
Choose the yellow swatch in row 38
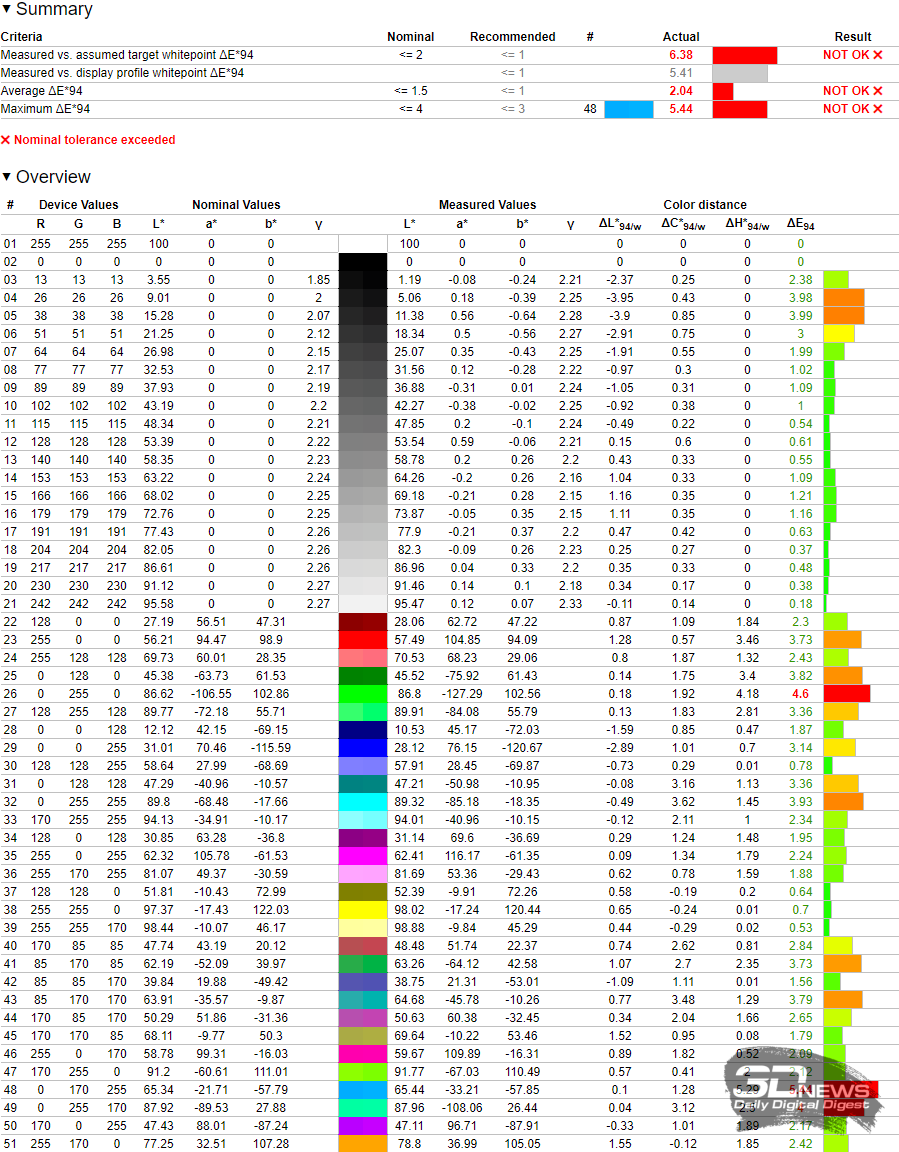(363, 909)
